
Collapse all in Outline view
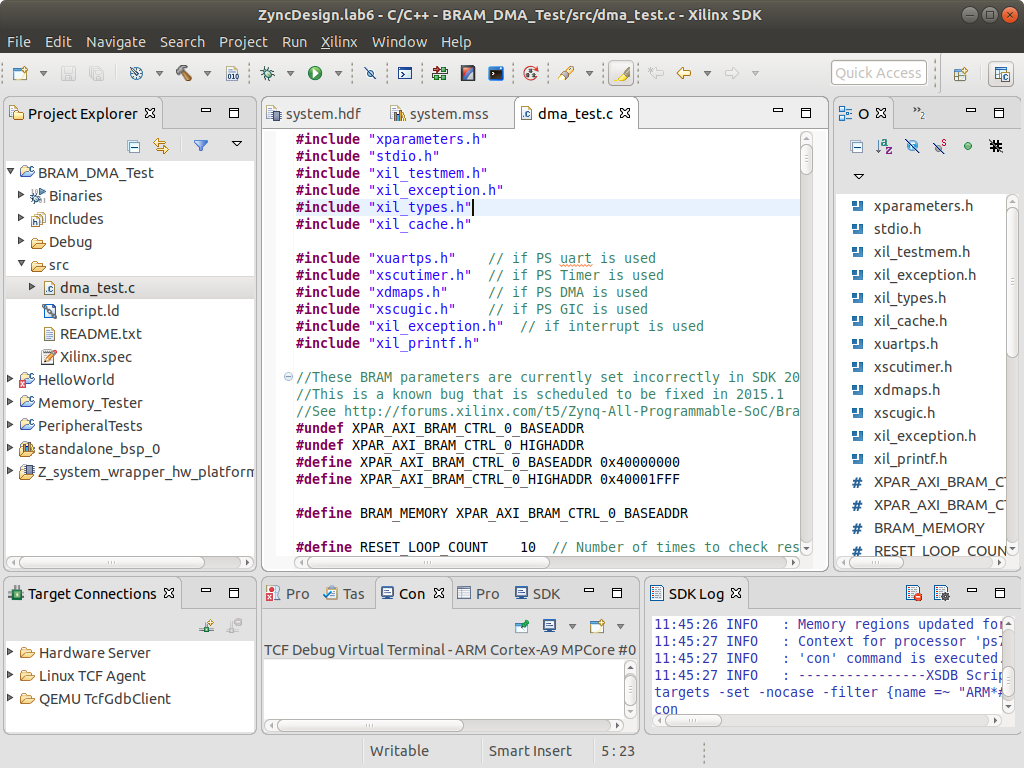coord(857,146)
